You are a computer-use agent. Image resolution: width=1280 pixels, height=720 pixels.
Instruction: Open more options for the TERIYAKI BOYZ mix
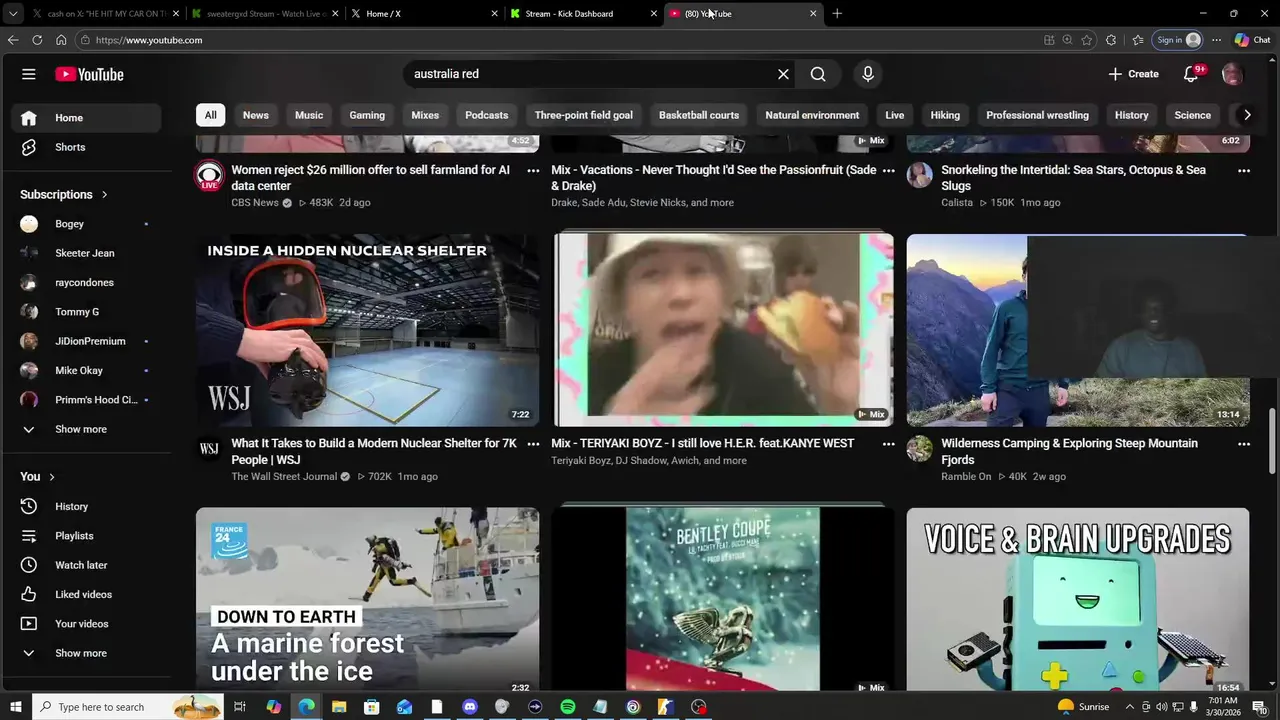click(888, 444)
